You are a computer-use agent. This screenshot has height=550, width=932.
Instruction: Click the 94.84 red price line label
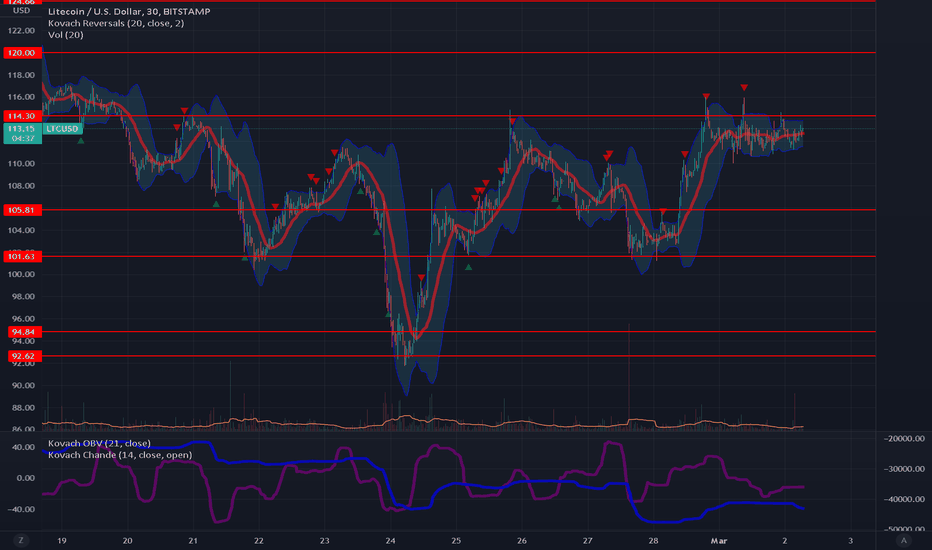coord(23,332)
